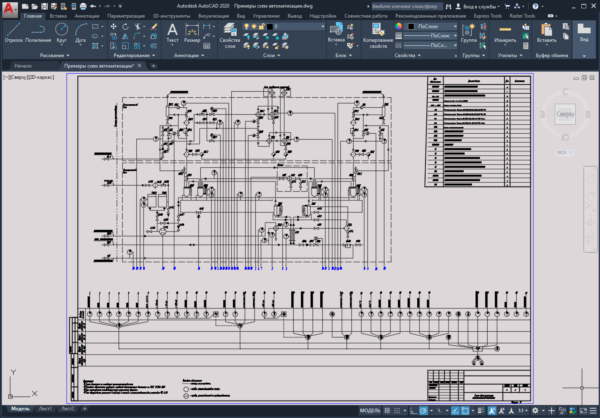Click the Группа group tool
The width and height of the screenshot is (600, 418).
coord(468,33)
